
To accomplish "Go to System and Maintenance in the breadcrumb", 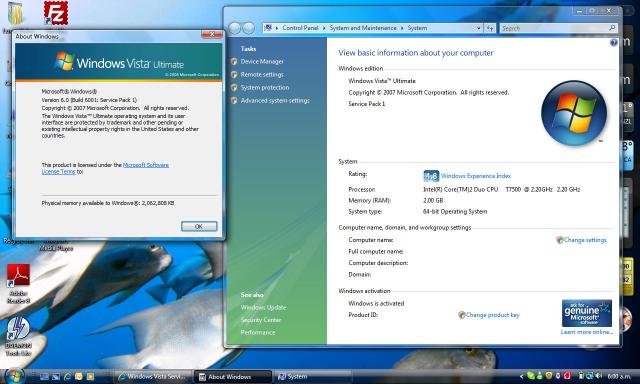I will (x=363, y=28).
